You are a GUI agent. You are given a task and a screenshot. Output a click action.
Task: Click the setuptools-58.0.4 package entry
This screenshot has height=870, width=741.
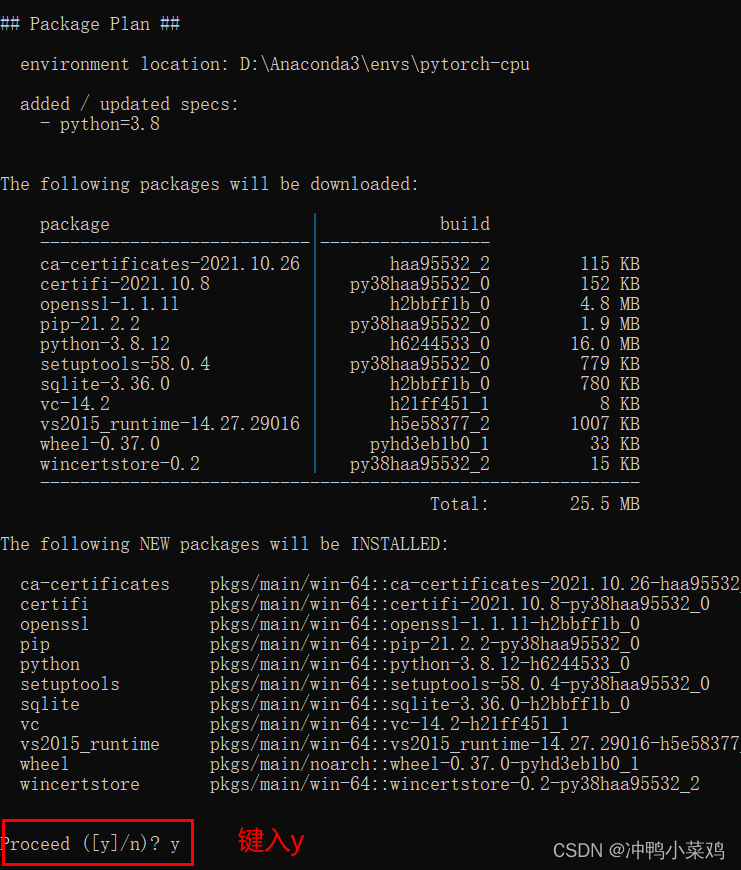click(339, 363)
